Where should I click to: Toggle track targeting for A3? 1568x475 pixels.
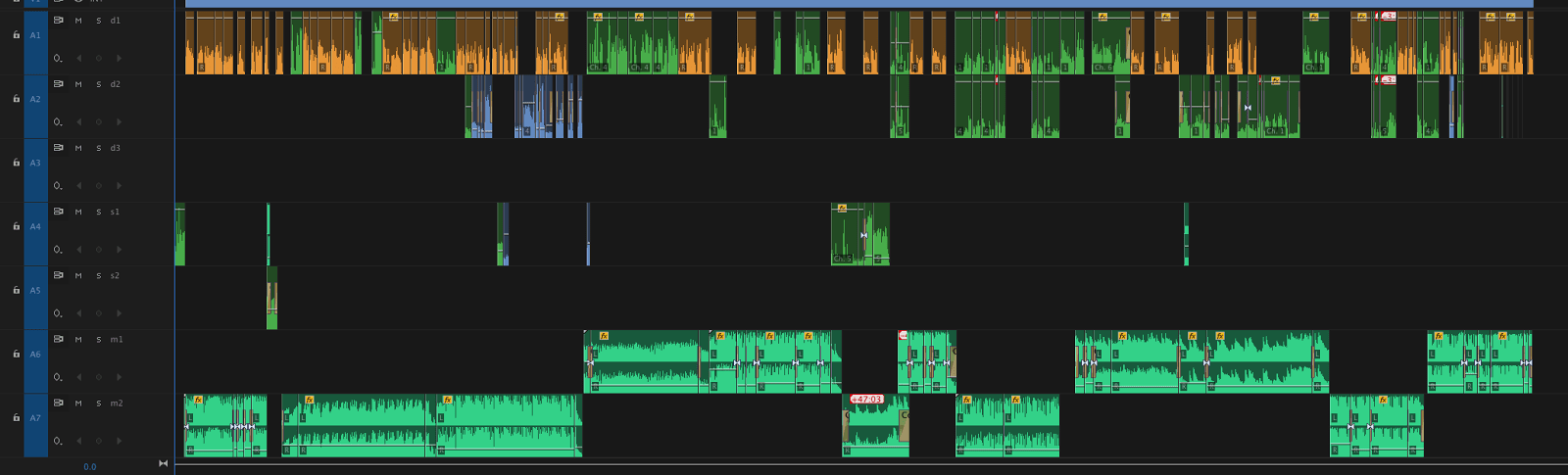(35, 163)
